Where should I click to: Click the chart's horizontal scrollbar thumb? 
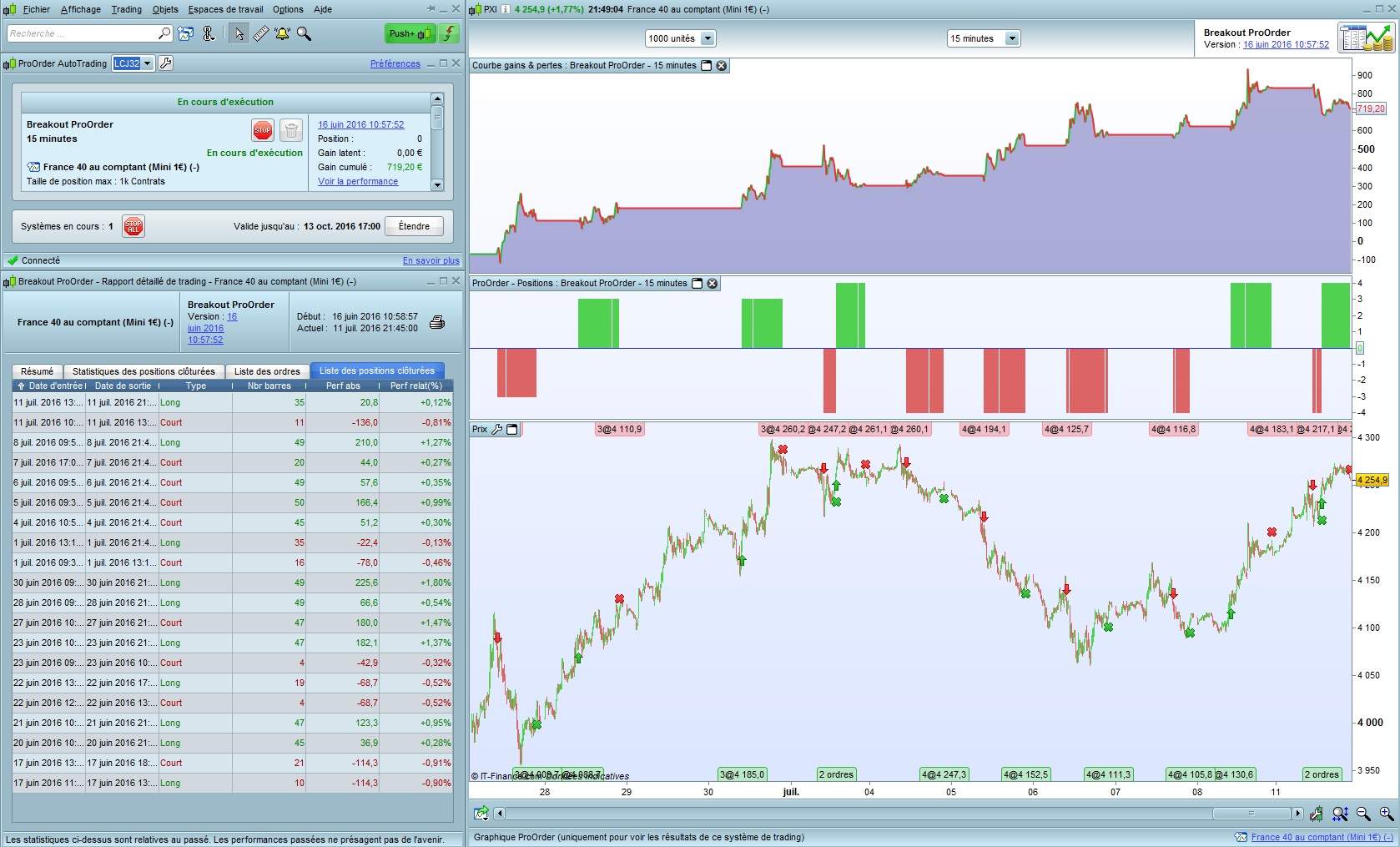1251,814
